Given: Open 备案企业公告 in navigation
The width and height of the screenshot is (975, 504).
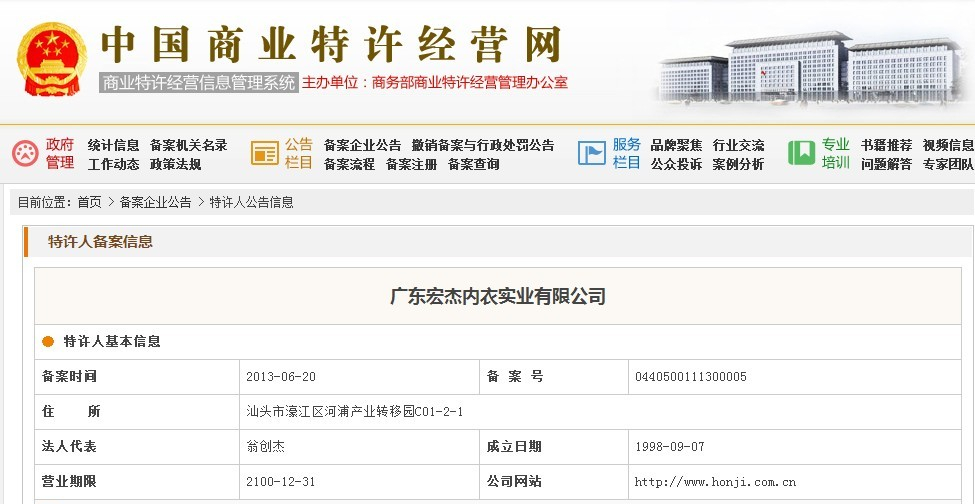Looking at the screenshot, I should point(363,145).
